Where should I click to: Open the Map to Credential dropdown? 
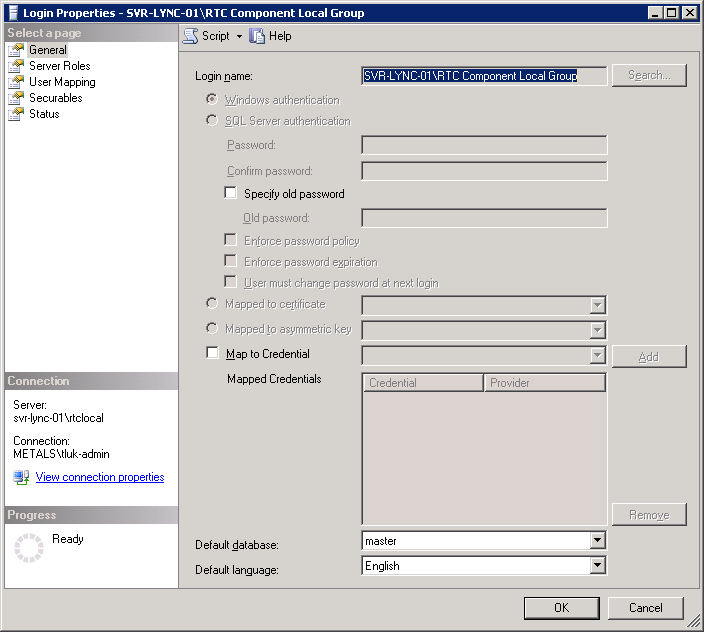597,356
